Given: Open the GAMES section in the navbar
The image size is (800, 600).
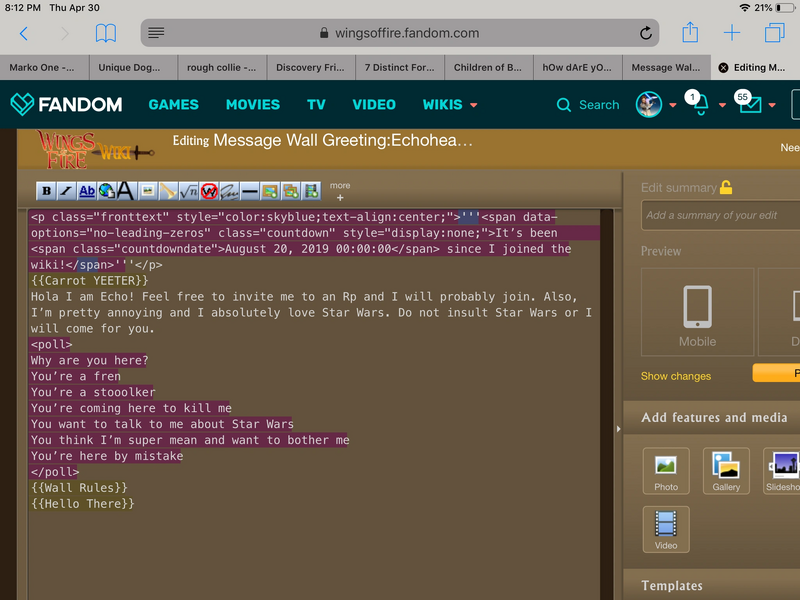Looking at the screenshot, I should click(x=173, y=104).
